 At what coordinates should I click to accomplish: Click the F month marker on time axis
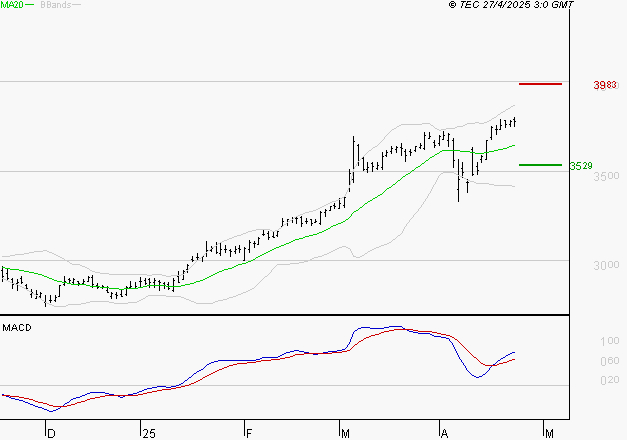point(248,433)
